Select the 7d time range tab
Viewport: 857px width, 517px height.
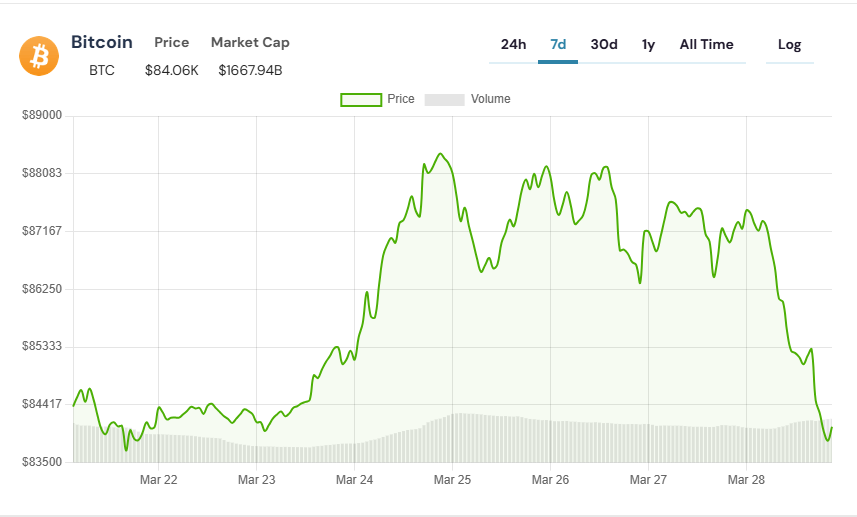pos(558,45)
